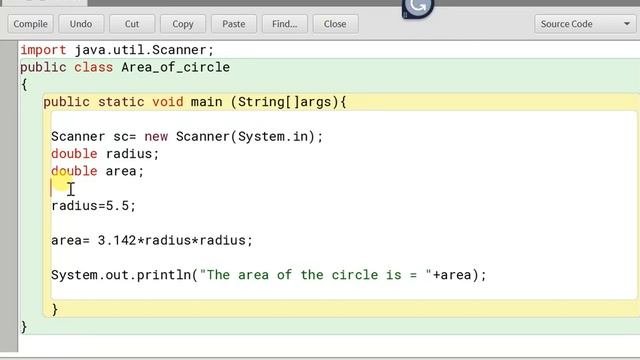
Task: Click the 'double radius;' declaration
Action: pyautogui.click(x=105, y=154)
